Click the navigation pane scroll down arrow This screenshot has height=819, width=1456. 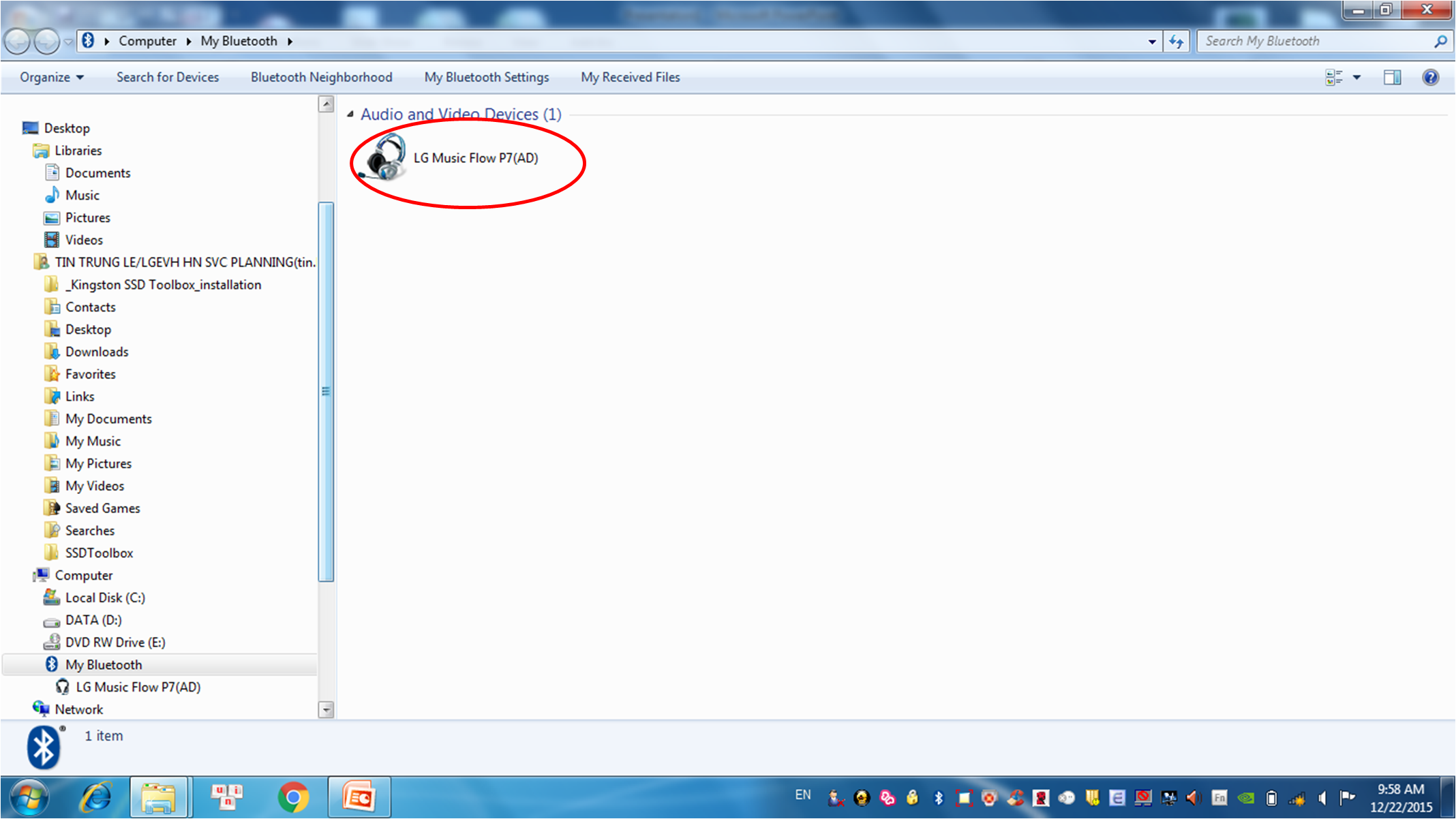[x=326, y=709]
